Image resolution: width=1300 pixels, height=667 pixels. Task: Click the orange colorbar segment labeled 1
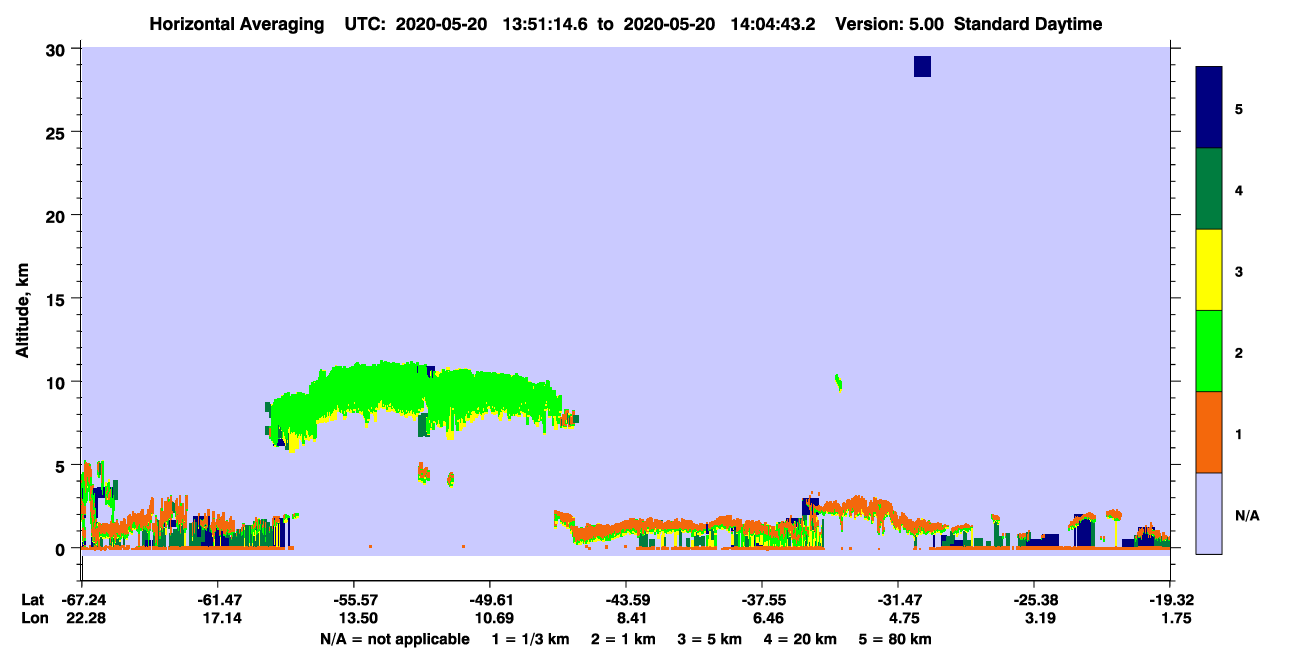tap(1209, 432)
